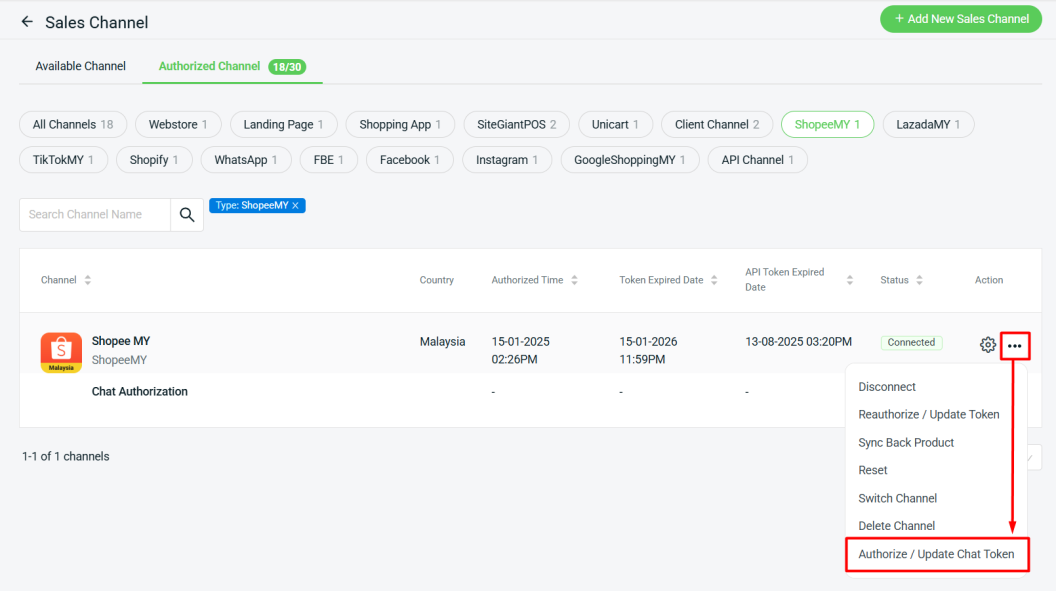Open settings gear for Shopee MY channel
The height and width of the screenshot is (591, 1056).
987,345
